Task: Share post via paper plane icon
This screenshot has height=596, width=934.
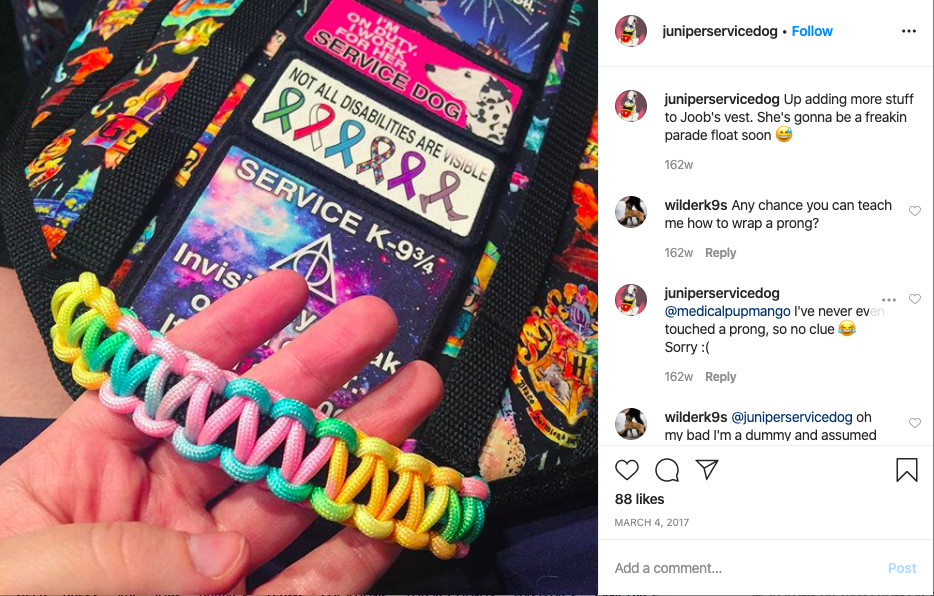Action: (x=707, y=470)
